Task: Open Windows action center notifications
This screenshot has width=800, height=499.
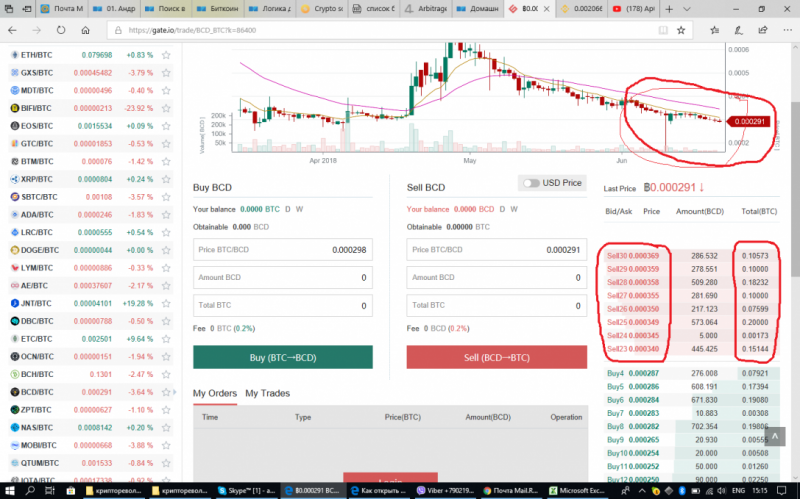Action: (x=781, y=490)
